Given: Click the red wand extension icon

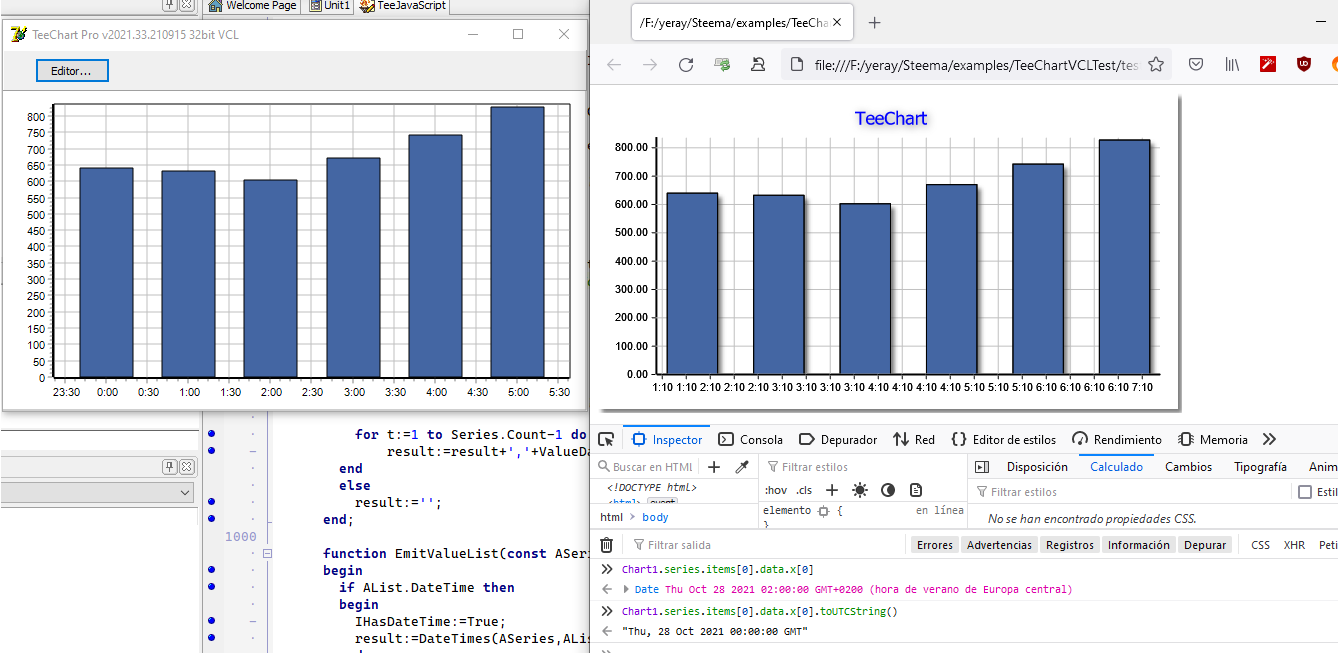Looking at the screenshot, I should (x=1268, y=64).
